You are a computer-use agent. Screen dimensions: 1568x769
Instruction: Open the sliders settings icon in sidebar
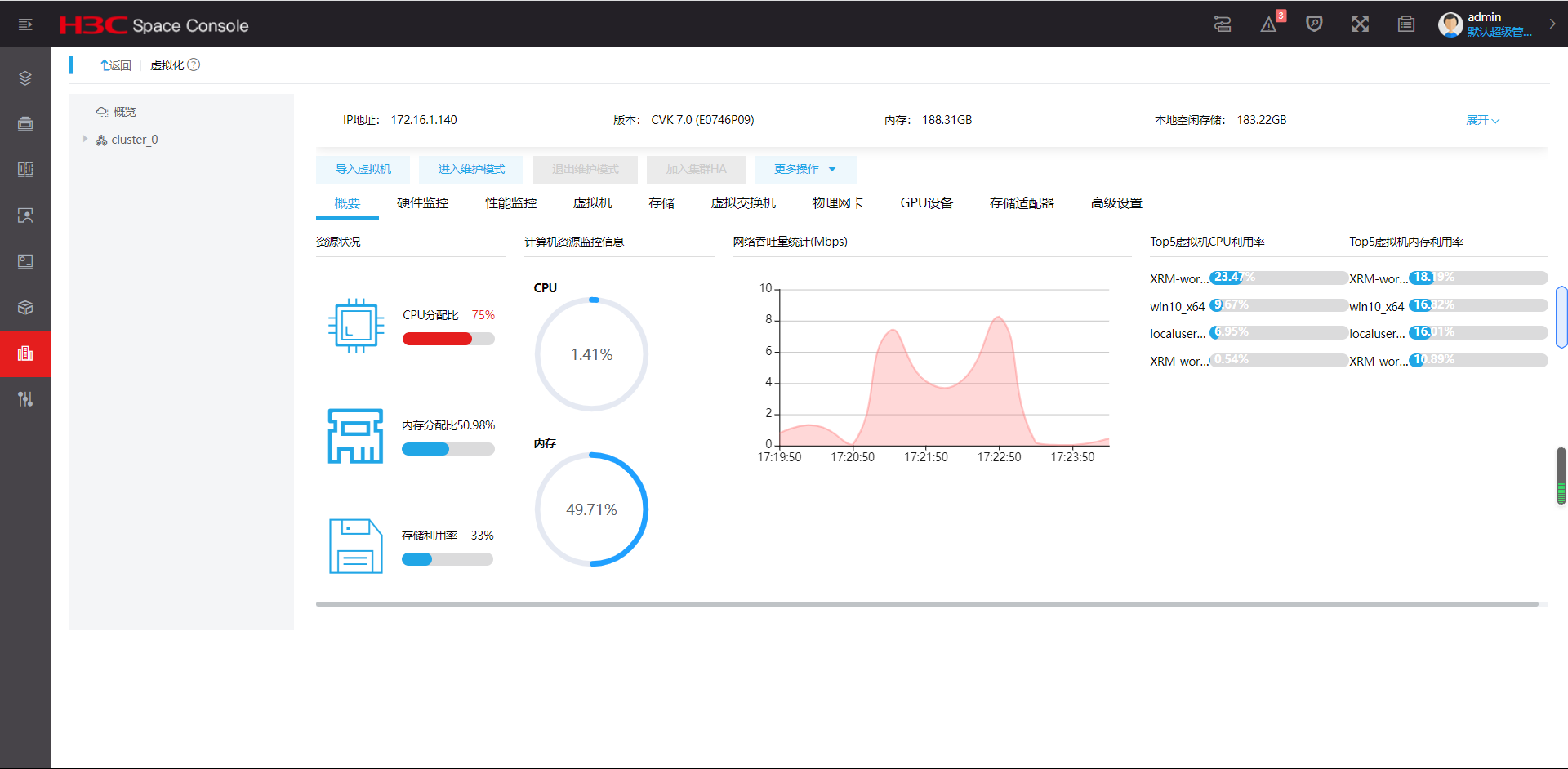pyautogui.click(x=25, y=399)
